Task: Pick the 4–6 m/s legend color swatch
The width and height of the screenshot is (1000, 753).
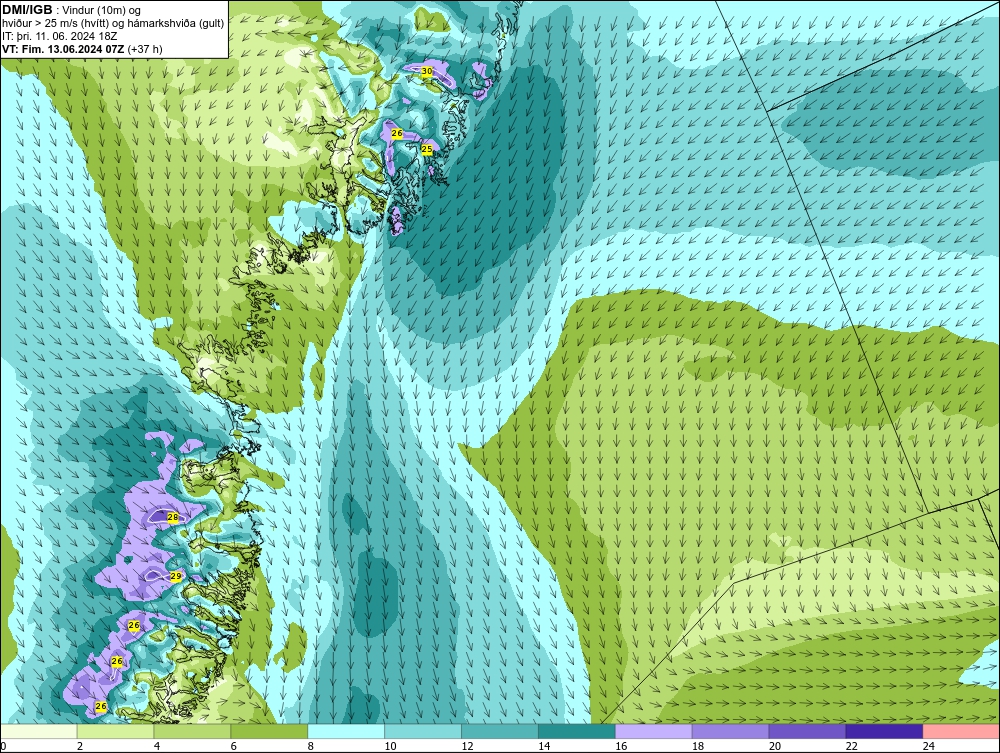Action: coord(192,731)
